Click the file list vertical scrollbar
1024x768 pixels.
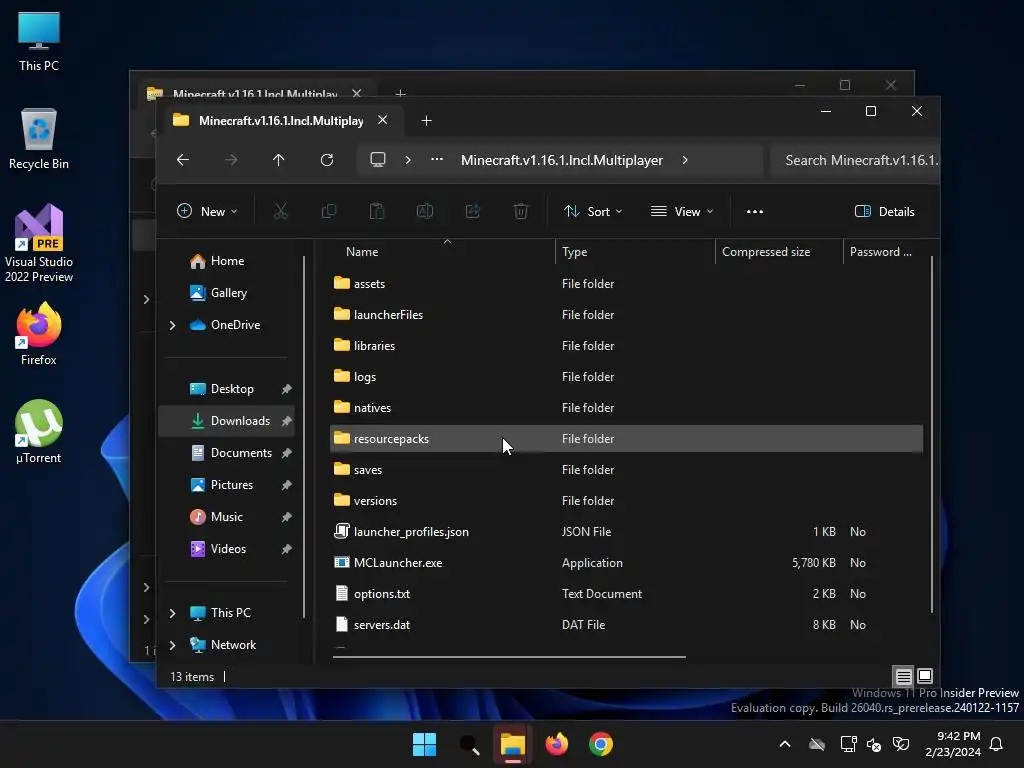pos(931,434)
